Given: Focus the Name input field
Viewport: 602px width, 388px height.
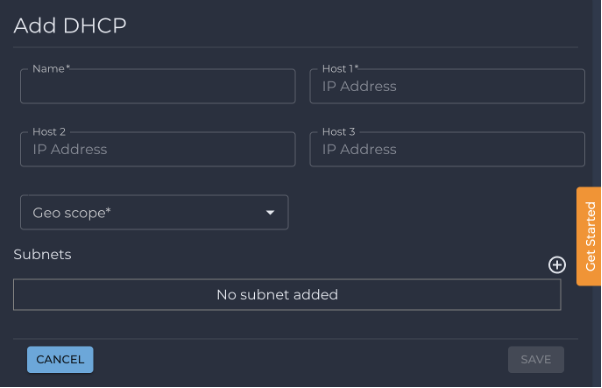Looking at the screenshot, I should 158,86.
